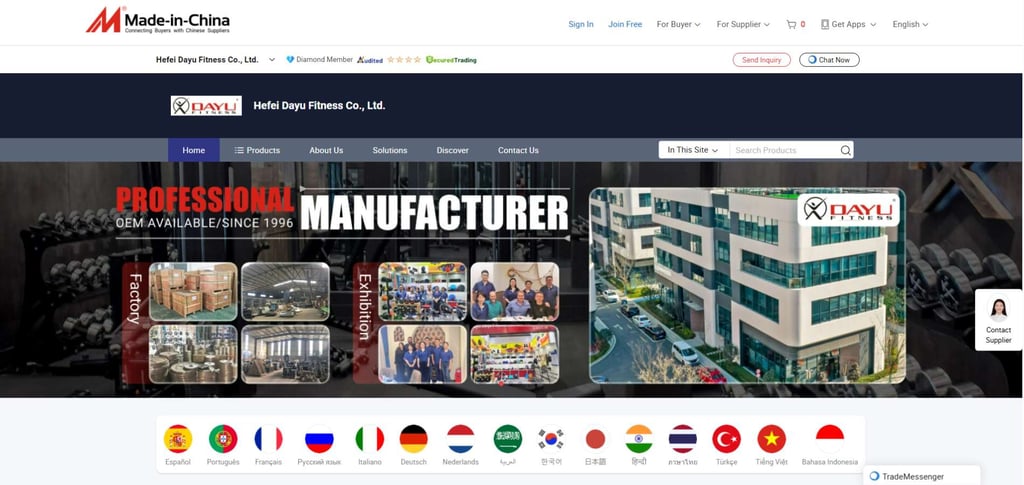Image resolution: width=1024 pixels, height=485 pixels.
Task: Click the Contact Supplier avatar
Action: pos(998,308)
